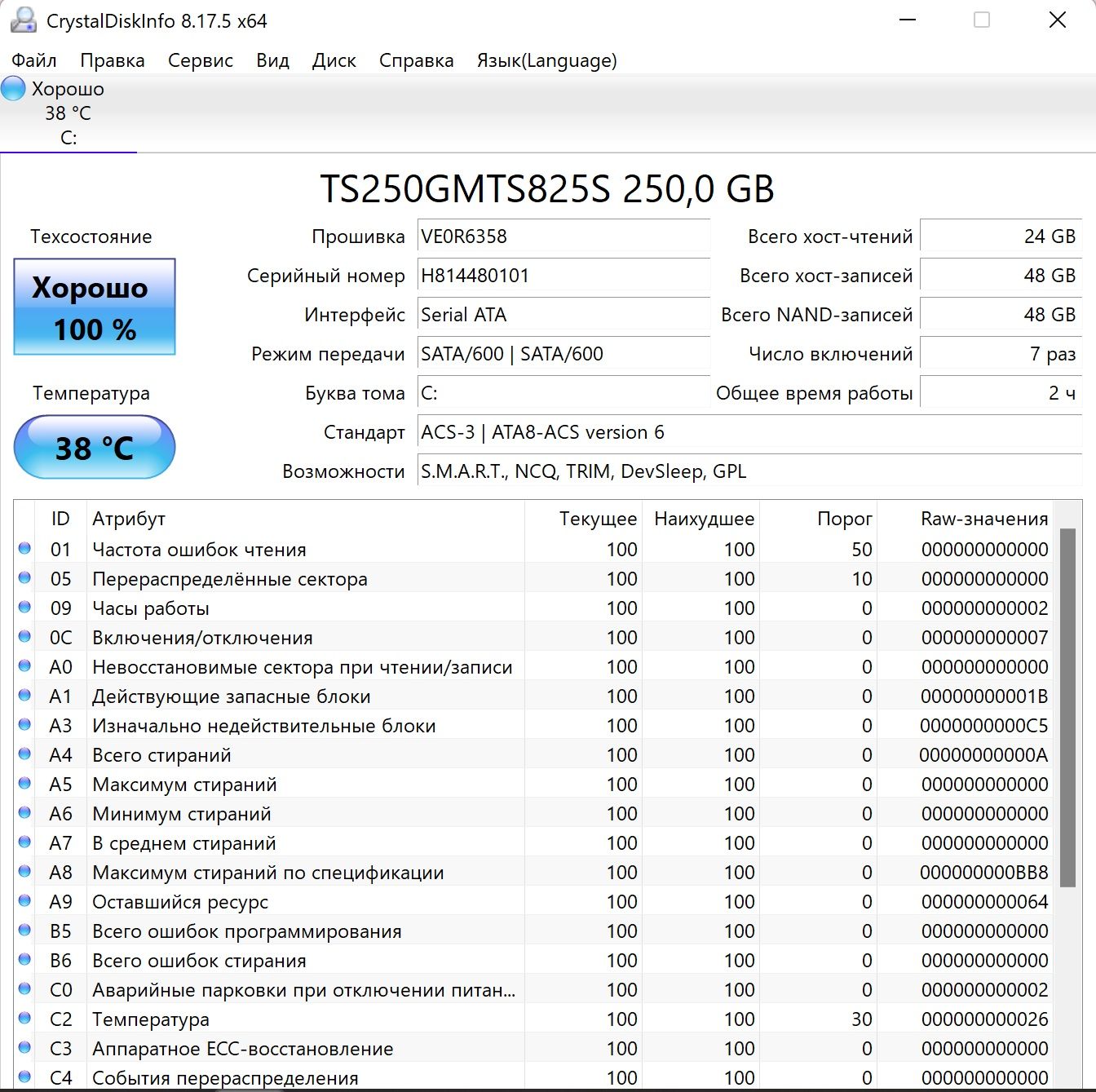The width and height of the screenshot is (1096, 1092).
Task: Click the Атрибут column header
Action: point(305,519)
